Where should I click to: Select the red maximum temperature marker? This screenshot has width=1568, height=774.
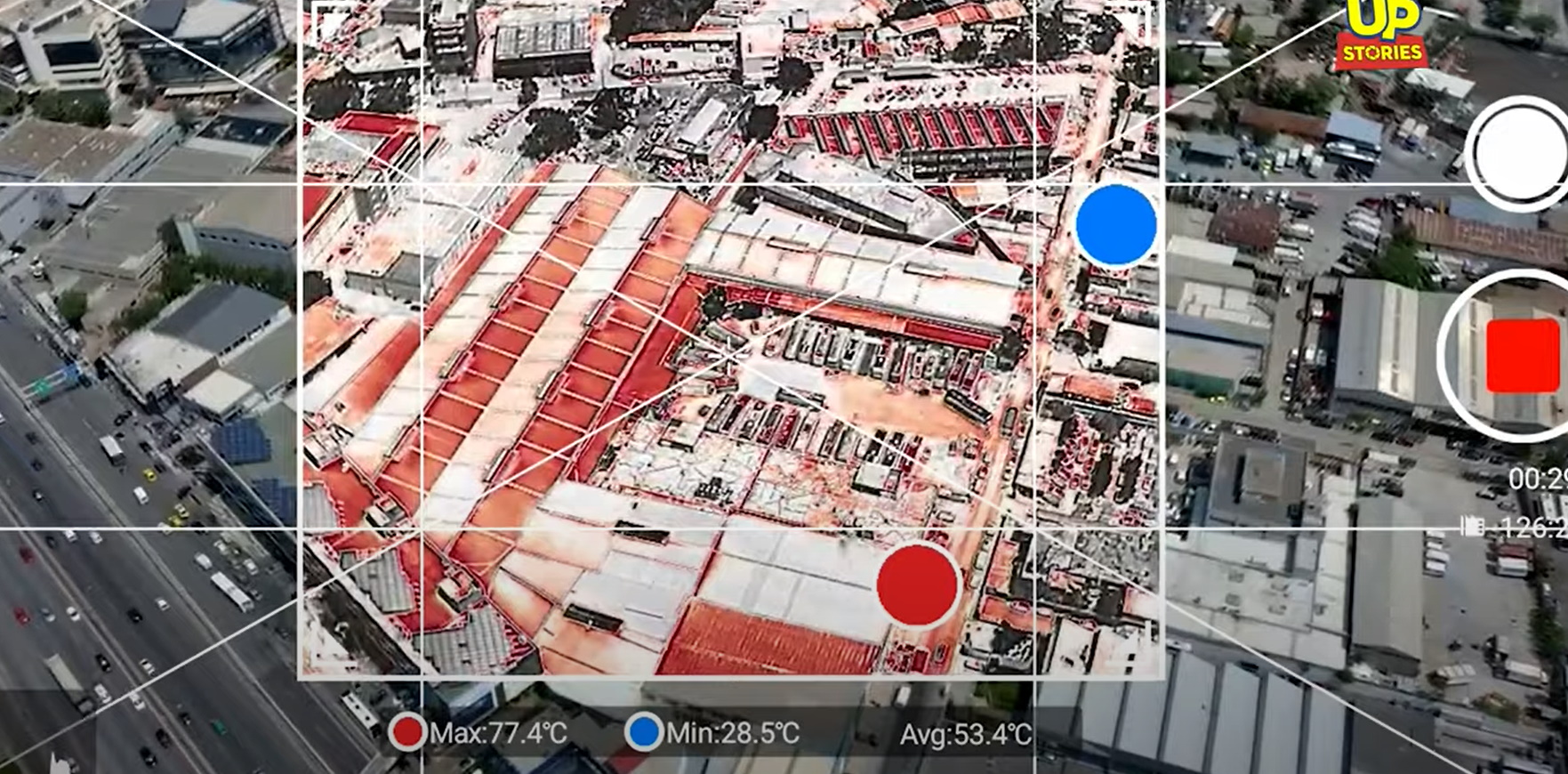pyautogui.click(x=917, y=585)
